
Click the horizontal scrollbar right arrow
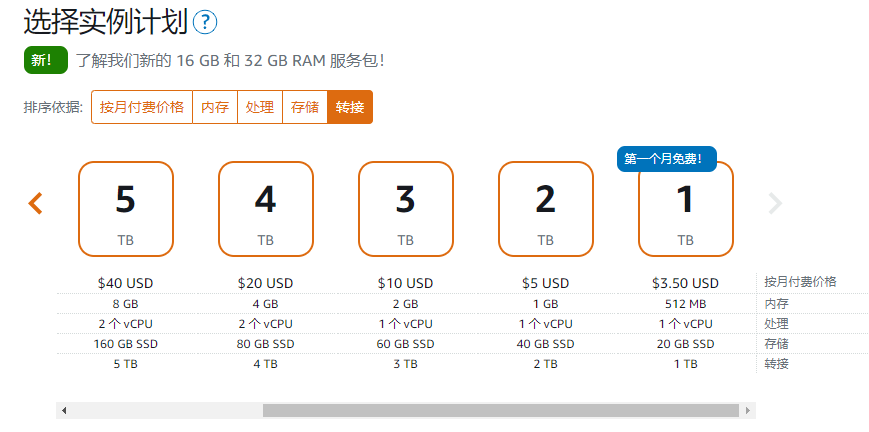[x=748, y=410]
